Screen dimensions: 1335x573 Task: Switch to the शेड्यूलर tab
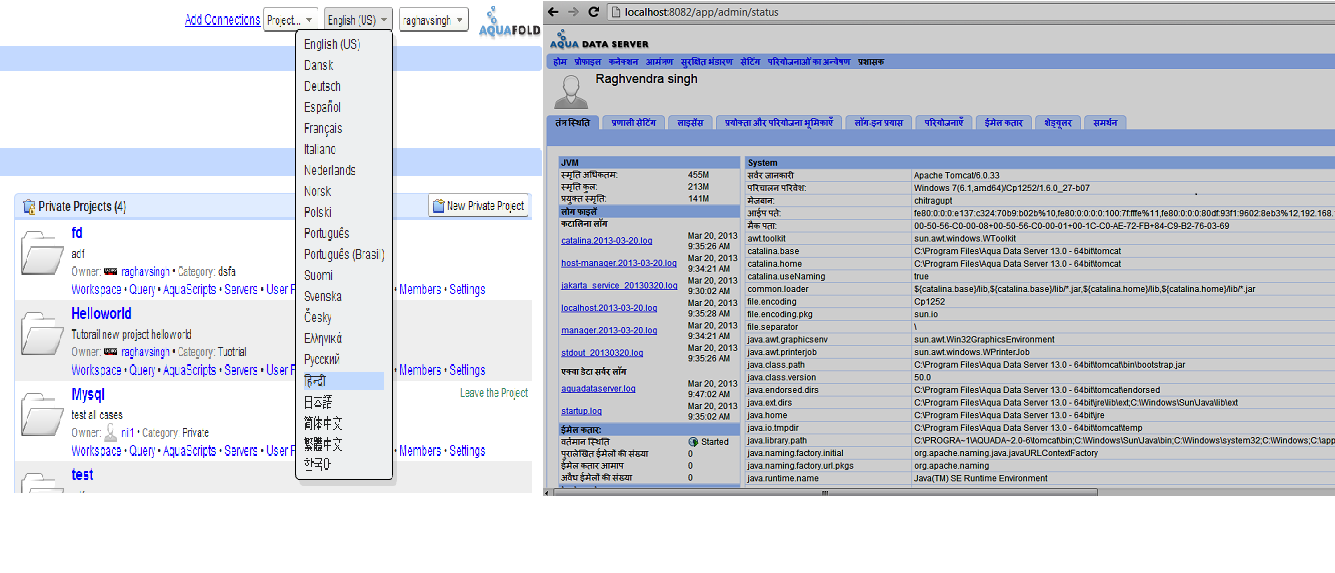pos(1058,122)
